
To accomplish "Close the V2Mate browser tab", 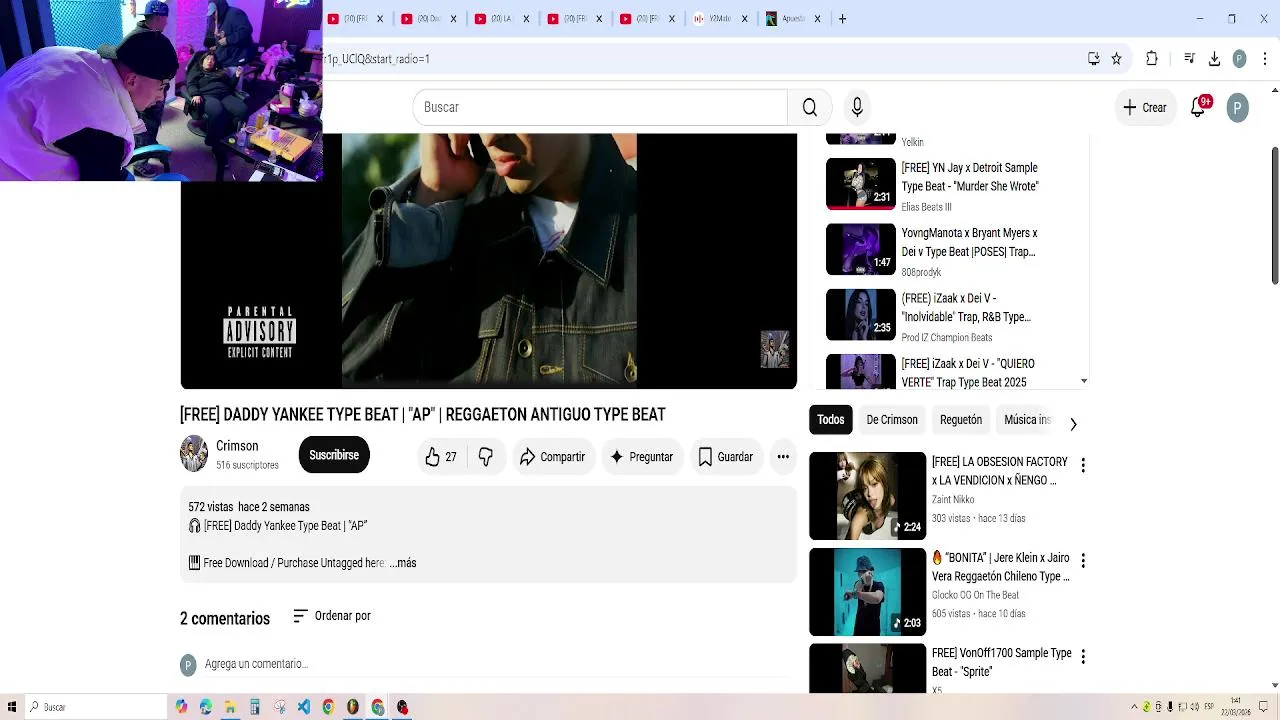I will (744, 18).
